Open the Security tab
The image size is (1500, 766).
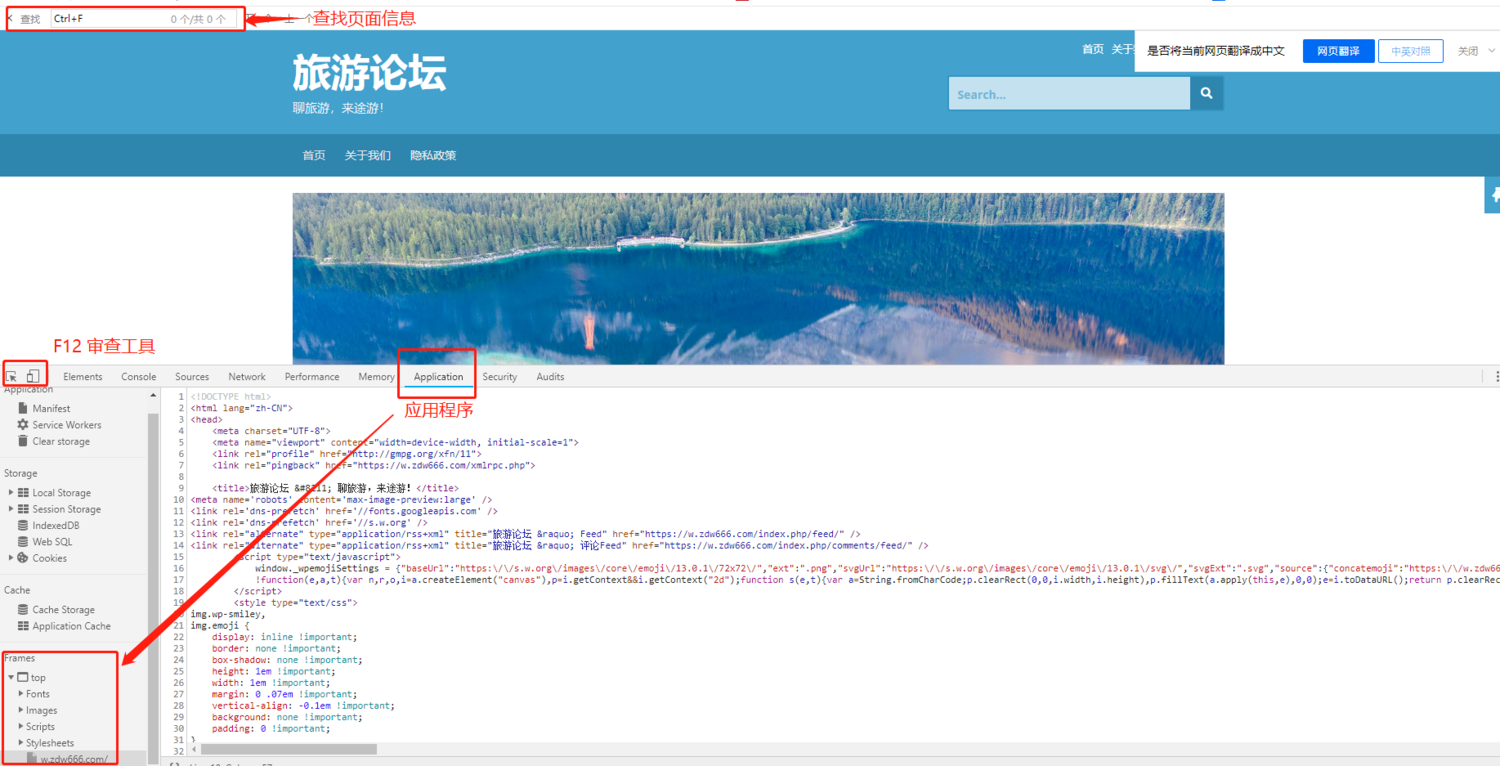(x=500, y=377)
